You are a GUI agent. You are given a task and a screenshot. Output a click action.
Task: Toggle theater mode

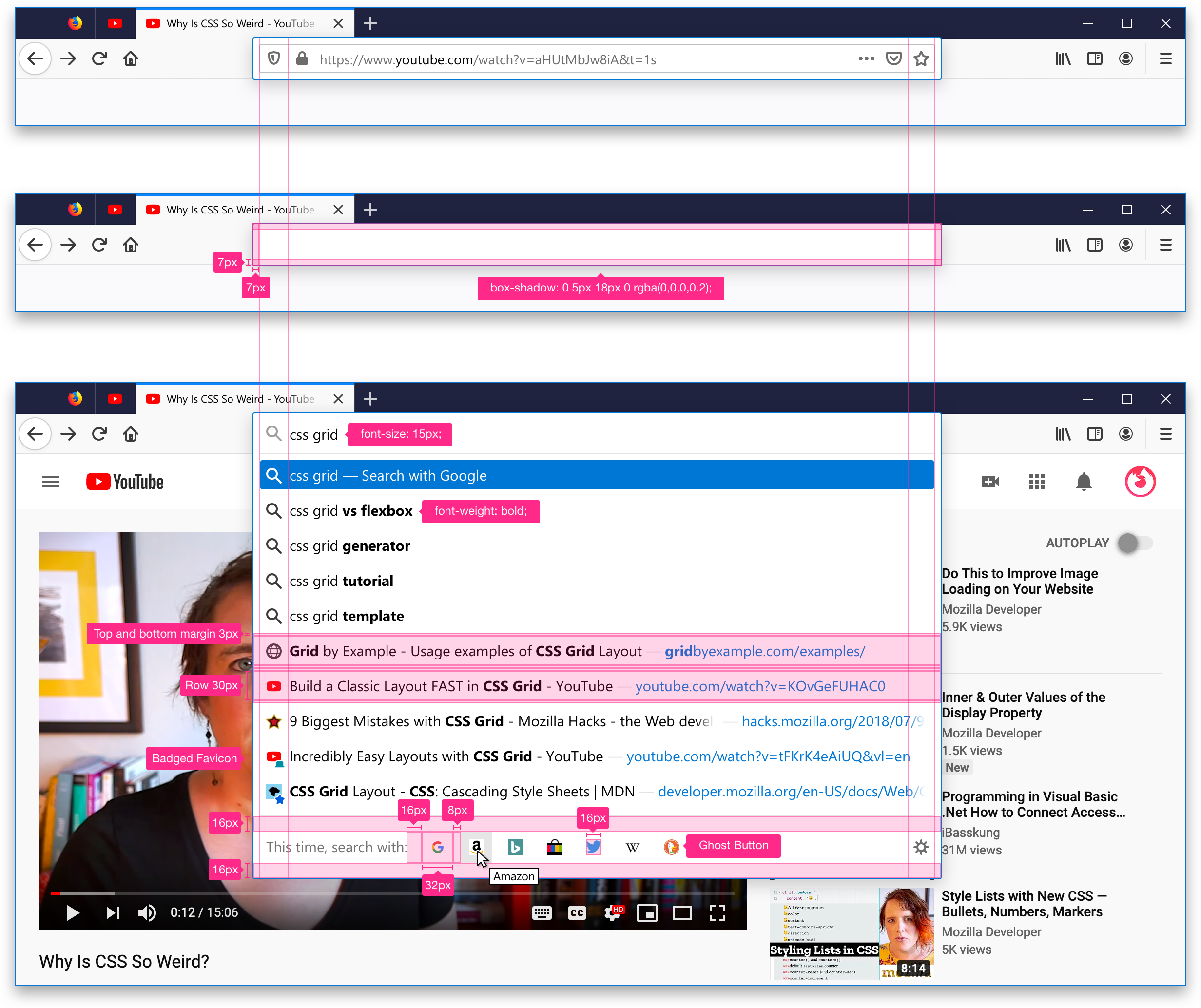point(682,912)
